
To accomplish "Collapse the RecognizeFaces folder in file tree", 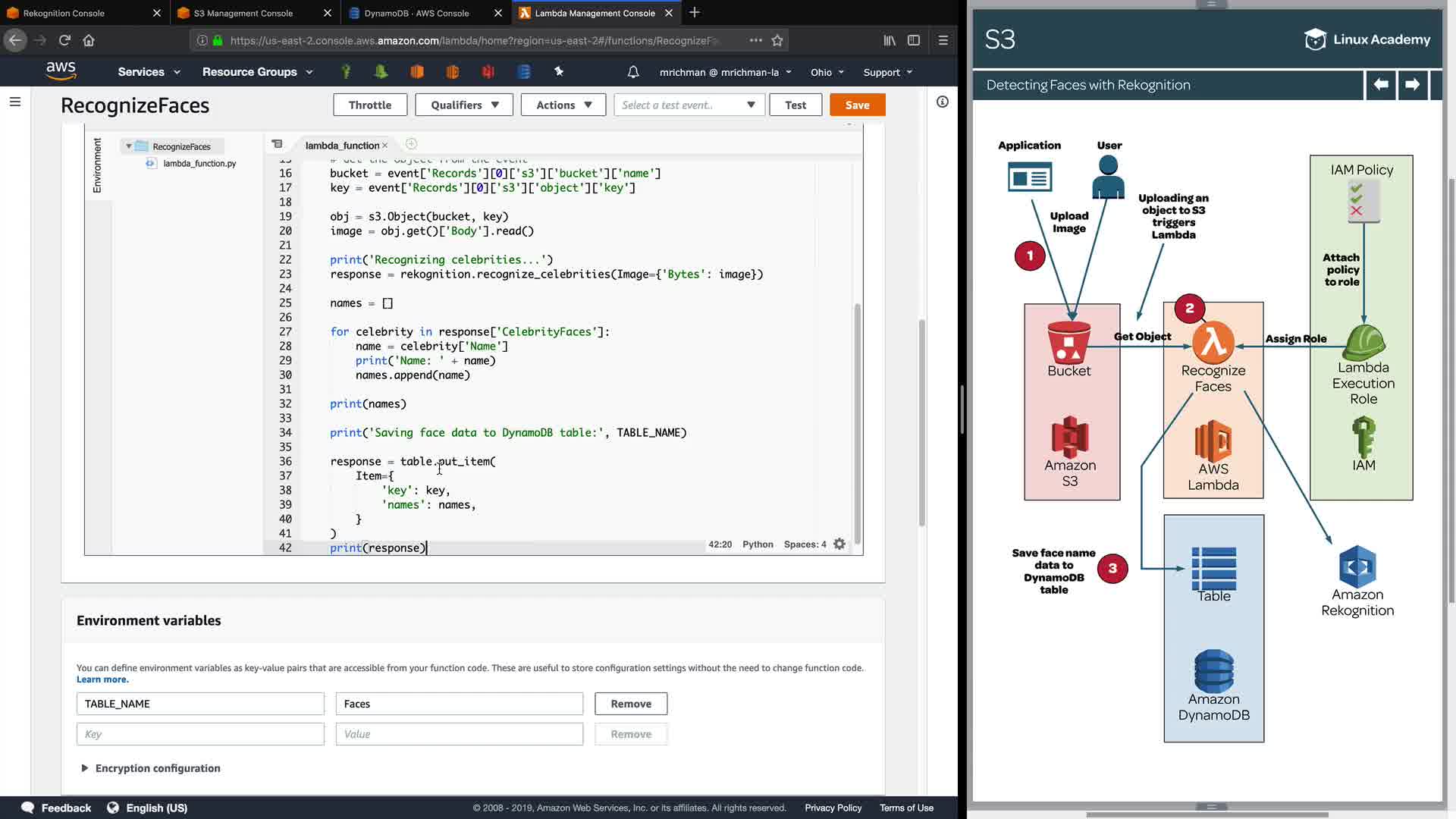I will [x=129, y=146].
